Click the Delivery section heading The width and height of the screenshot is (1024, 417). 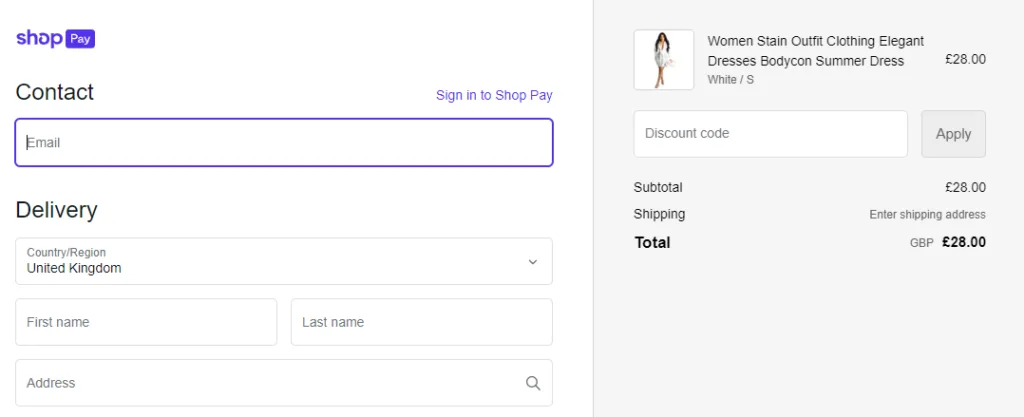click(x=56, y=210)
